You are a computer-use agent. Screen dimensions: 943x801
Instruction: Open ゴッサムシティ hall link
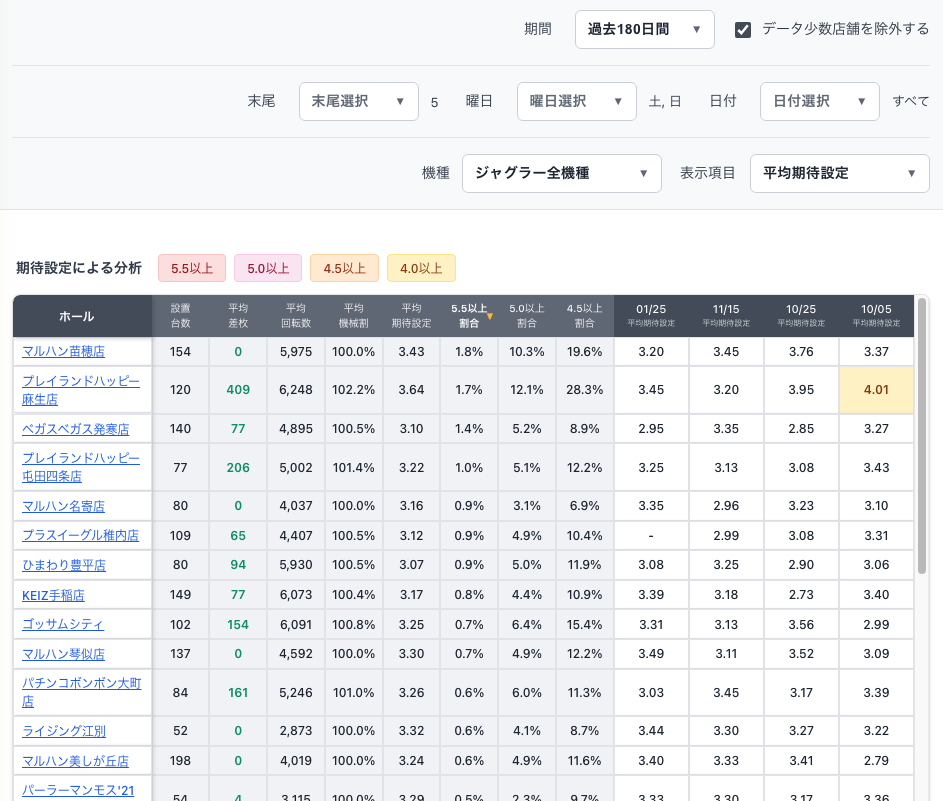pyautogui.click(x=63, y=625)
